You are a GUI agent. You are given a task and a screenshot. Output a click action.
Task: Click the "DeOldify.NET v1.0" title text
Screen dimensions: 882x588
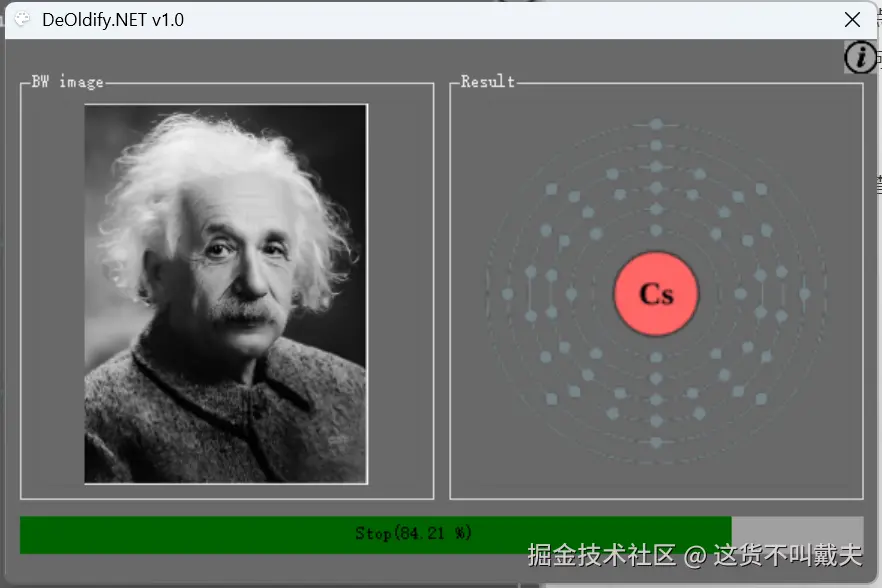[x=113, y=20]
